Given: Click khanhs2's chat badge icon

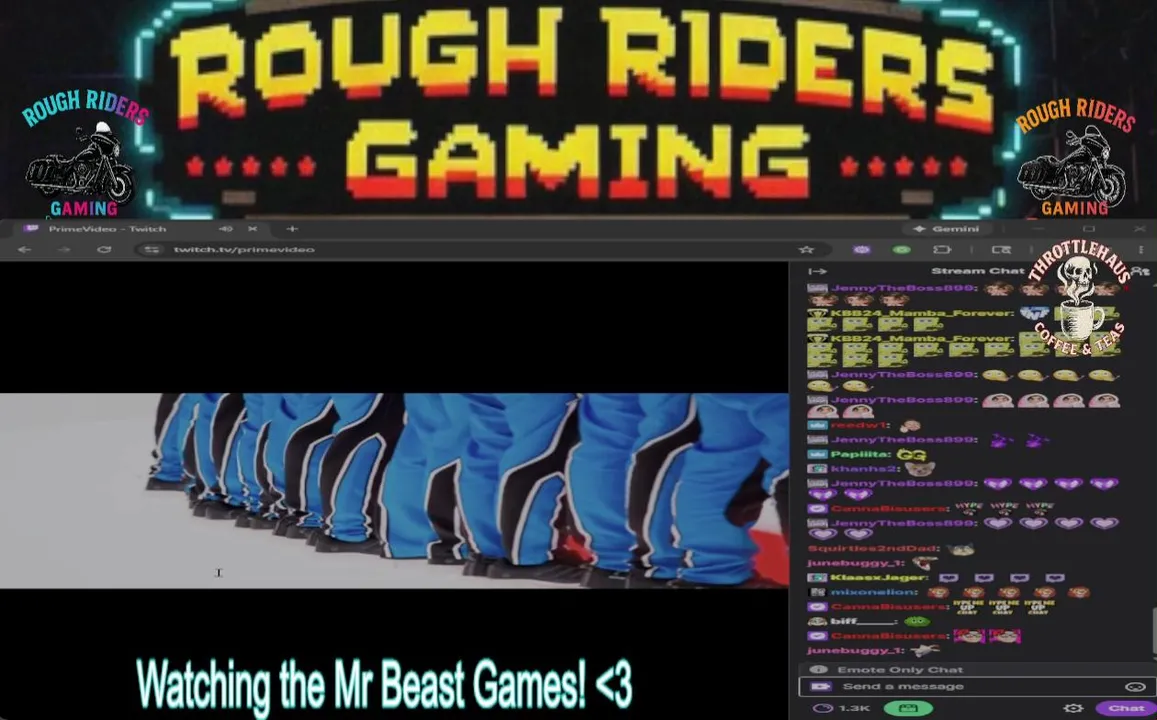Looking at the screenshot, I should (817, 468).
